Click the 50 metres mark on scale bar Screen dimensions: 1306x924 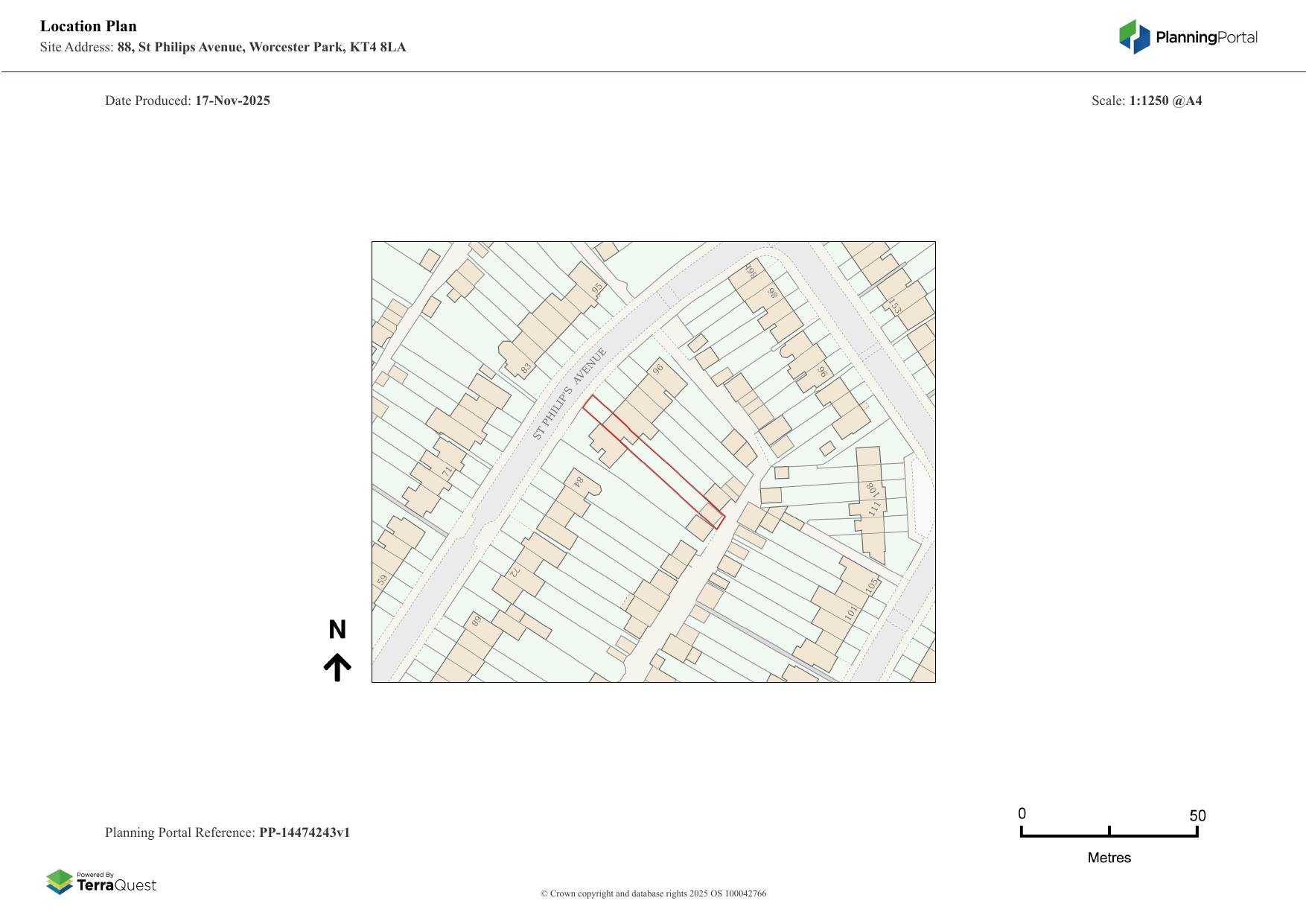1197,816
